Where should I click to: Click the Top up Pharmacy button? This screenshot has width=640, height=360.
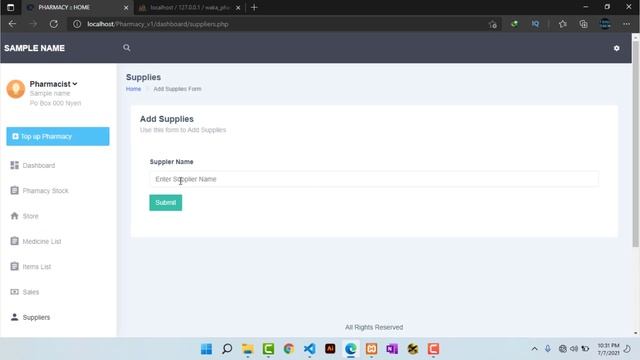click(58, 136)
